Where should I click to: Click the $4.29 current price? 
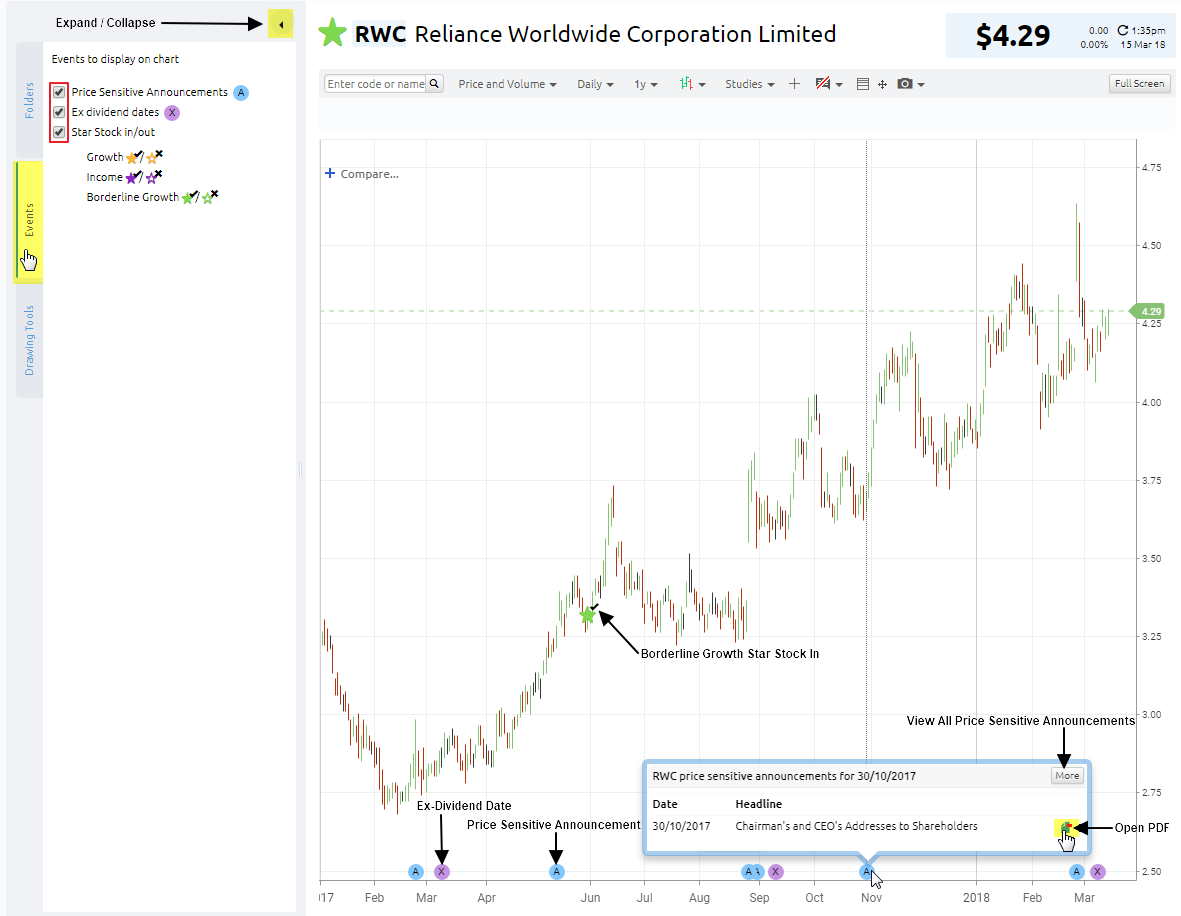click(1012, 35)
